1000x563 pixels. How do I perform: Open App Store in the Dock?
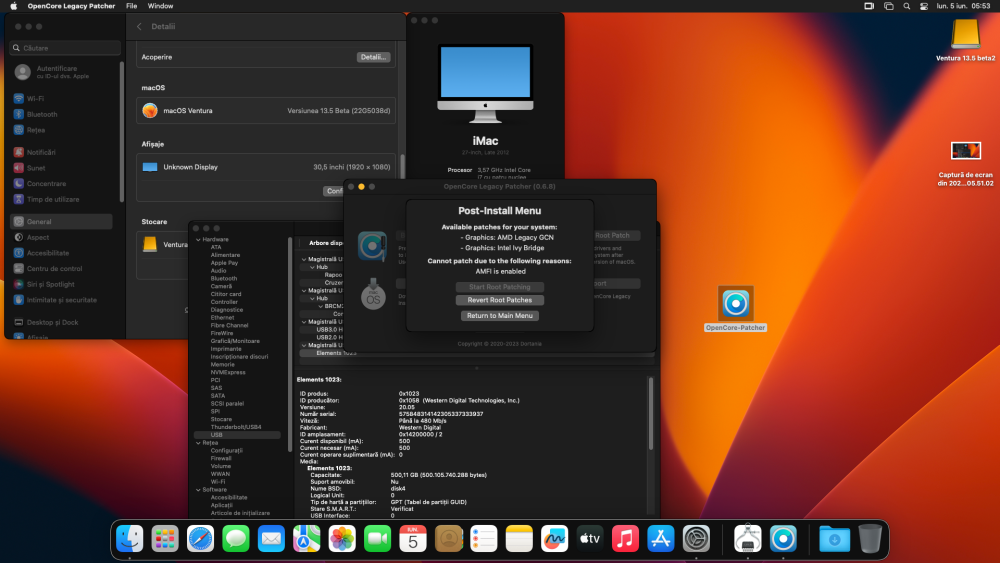(661, 539)
